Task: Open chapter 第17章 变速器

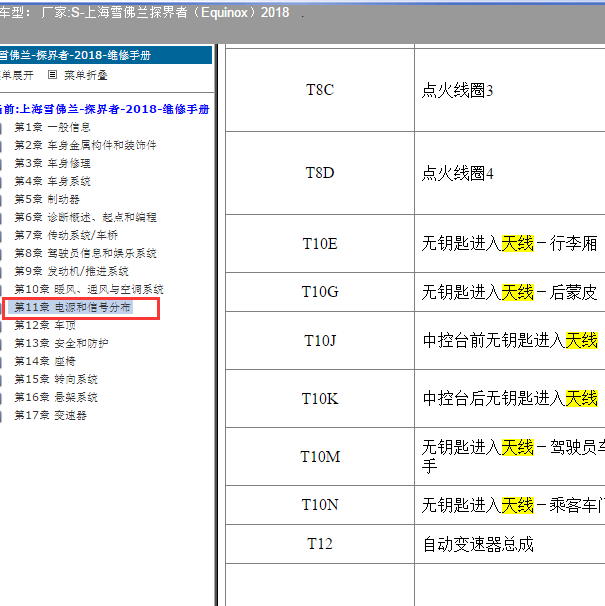Action: click(x=50, y=415)
